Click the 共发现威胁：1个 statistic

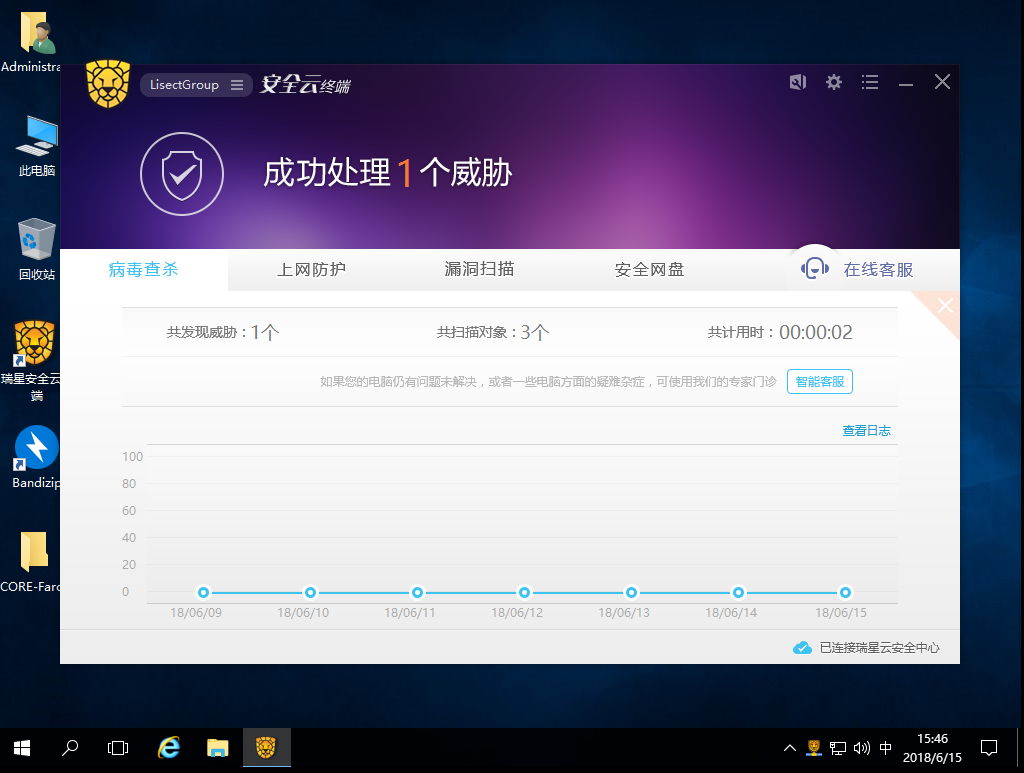[223, 332]
